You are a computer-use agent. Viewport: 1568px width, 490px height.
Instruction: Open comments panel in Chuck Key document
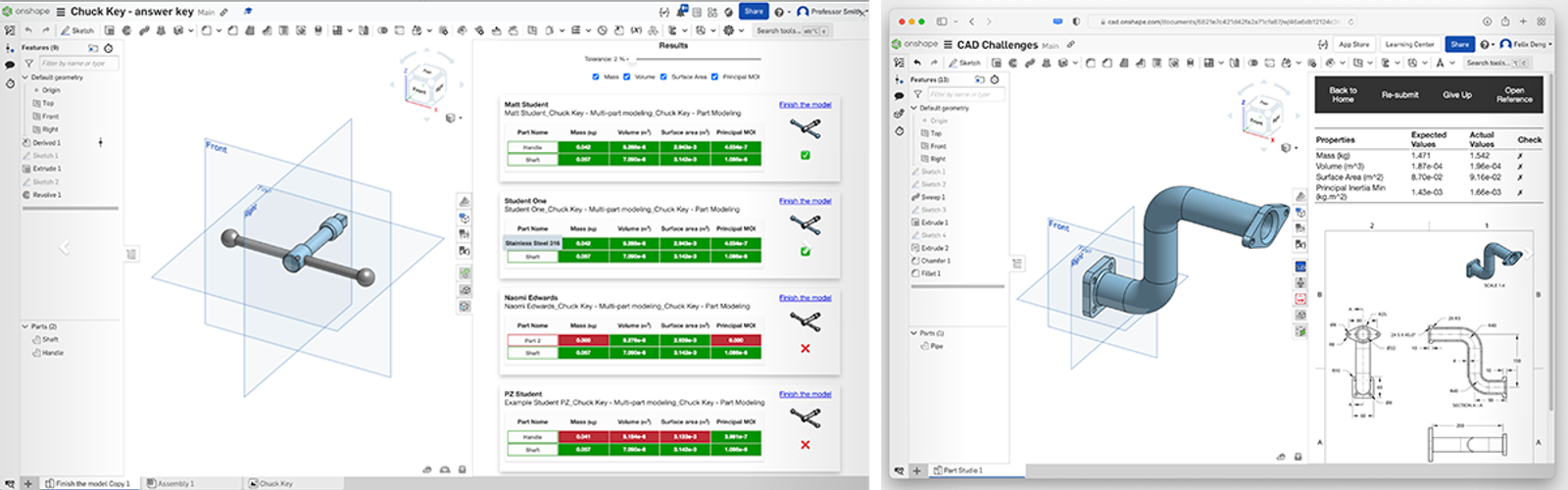(x=10, y=65)
